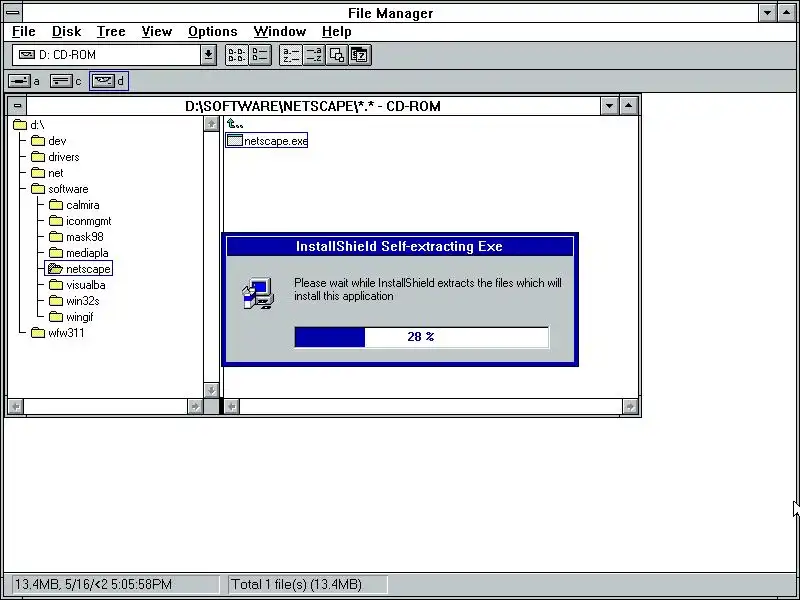Open the View menu
This screenshot has width=800, height=600.
coord(157,32)
